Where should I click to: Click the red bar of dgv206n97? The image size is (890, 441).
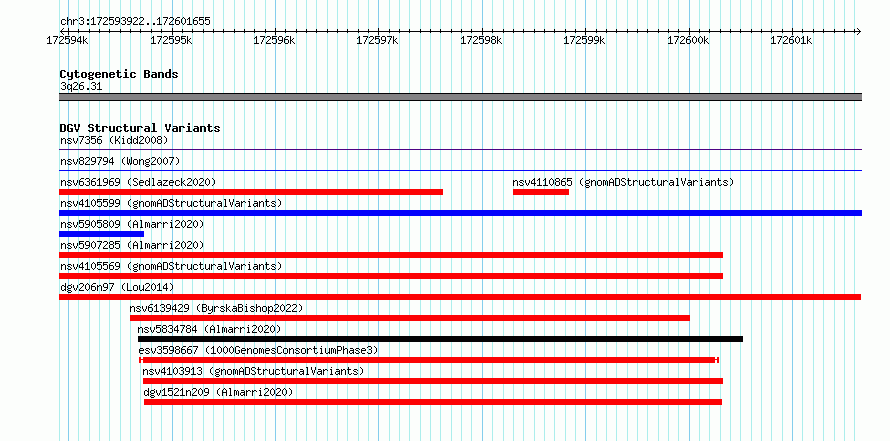pos(460,297)
